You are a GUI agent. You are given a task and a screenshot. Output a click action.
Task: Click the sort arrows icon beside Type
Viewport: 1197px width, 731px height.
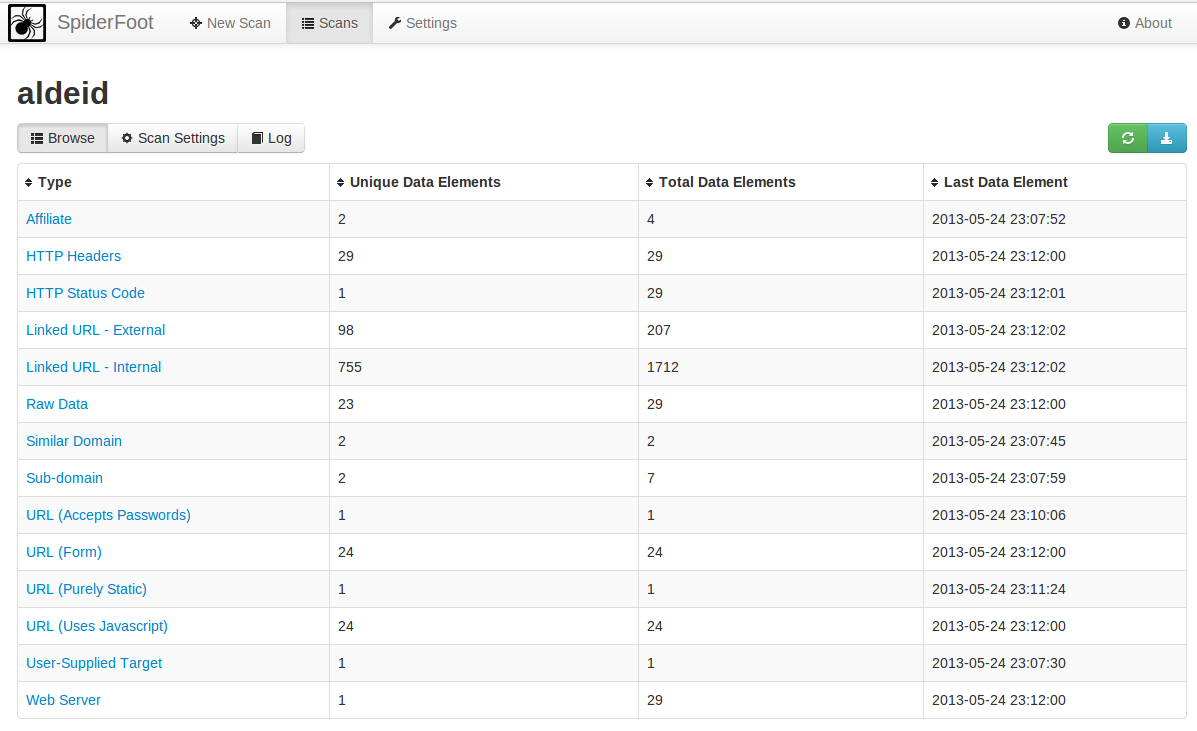pos(29,183)
